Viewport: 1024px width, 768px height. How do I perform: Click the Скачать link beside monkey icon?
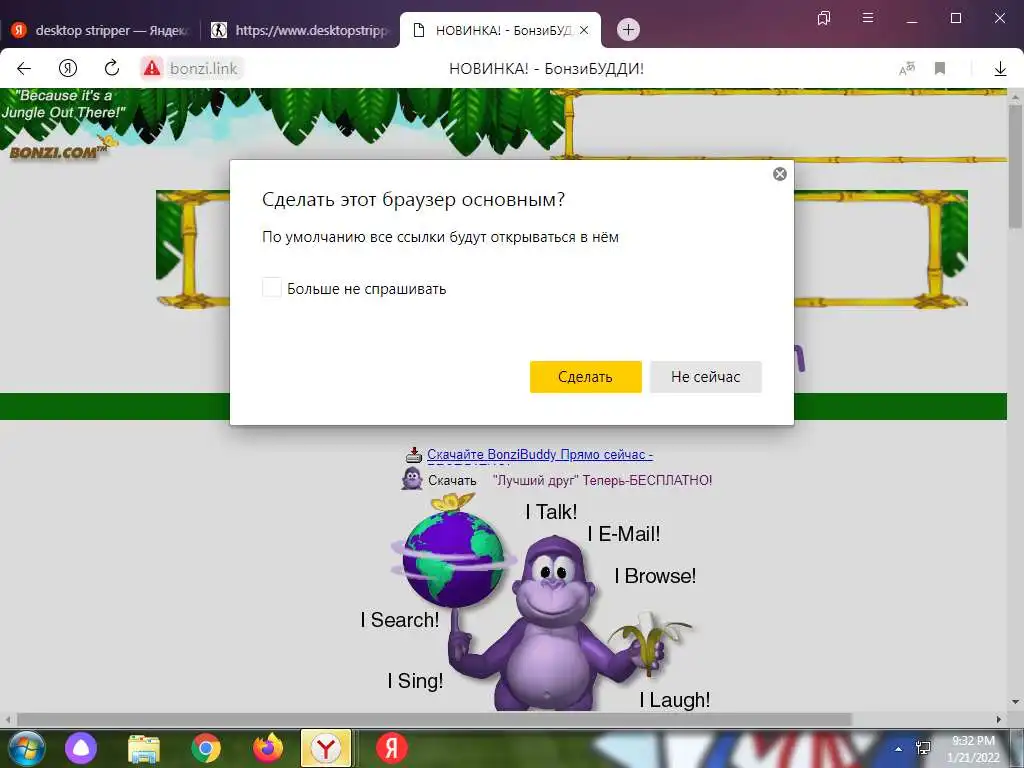452,481
